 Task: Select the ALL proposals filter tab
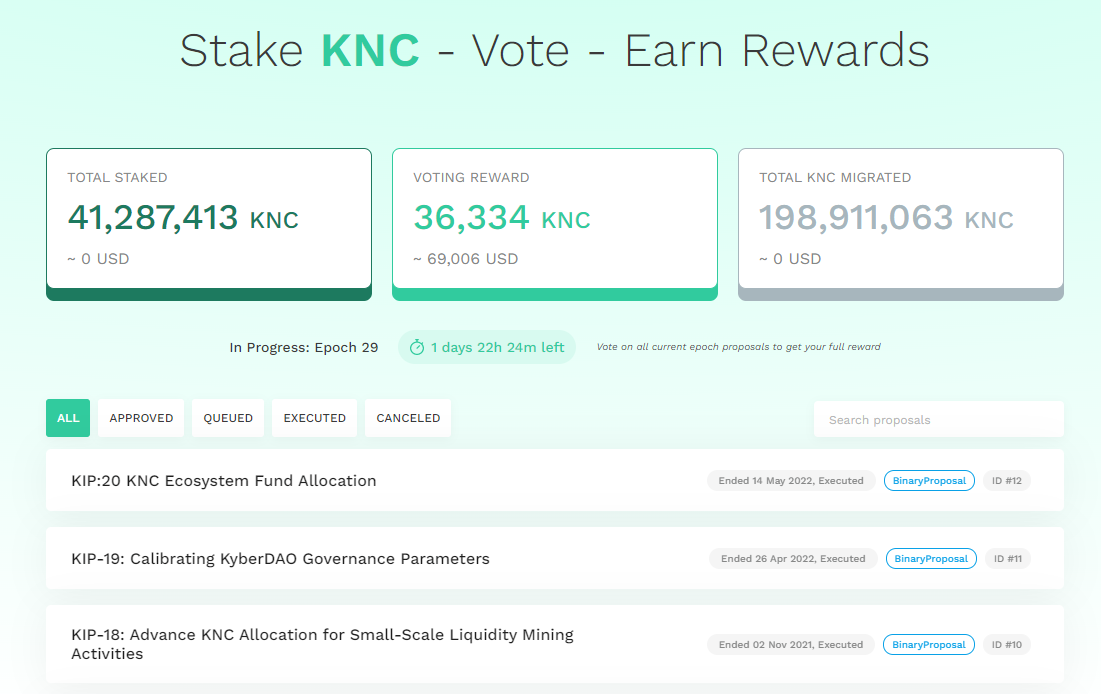tap(68, 418)
